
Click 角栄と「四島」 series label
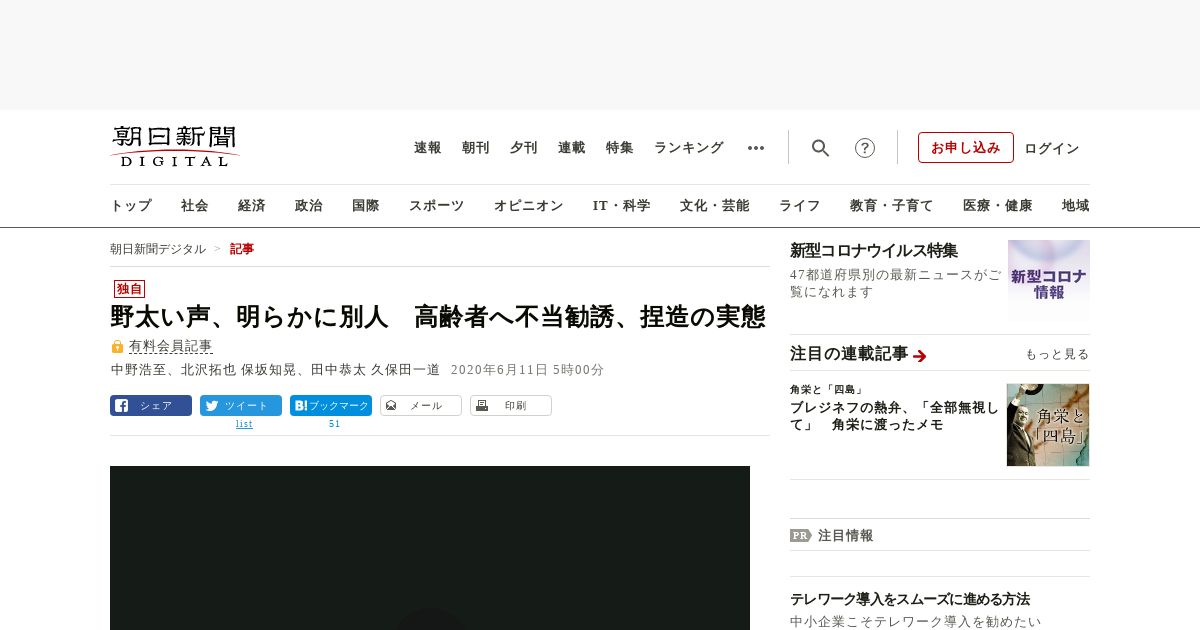click(x=826, y=389)
